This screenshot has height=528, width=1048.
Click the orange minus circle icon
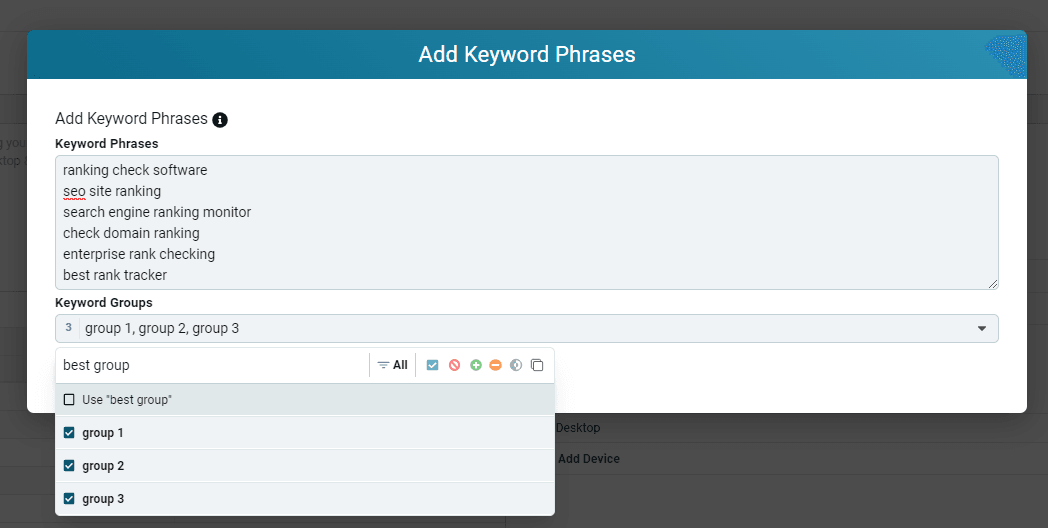(495, 365)
